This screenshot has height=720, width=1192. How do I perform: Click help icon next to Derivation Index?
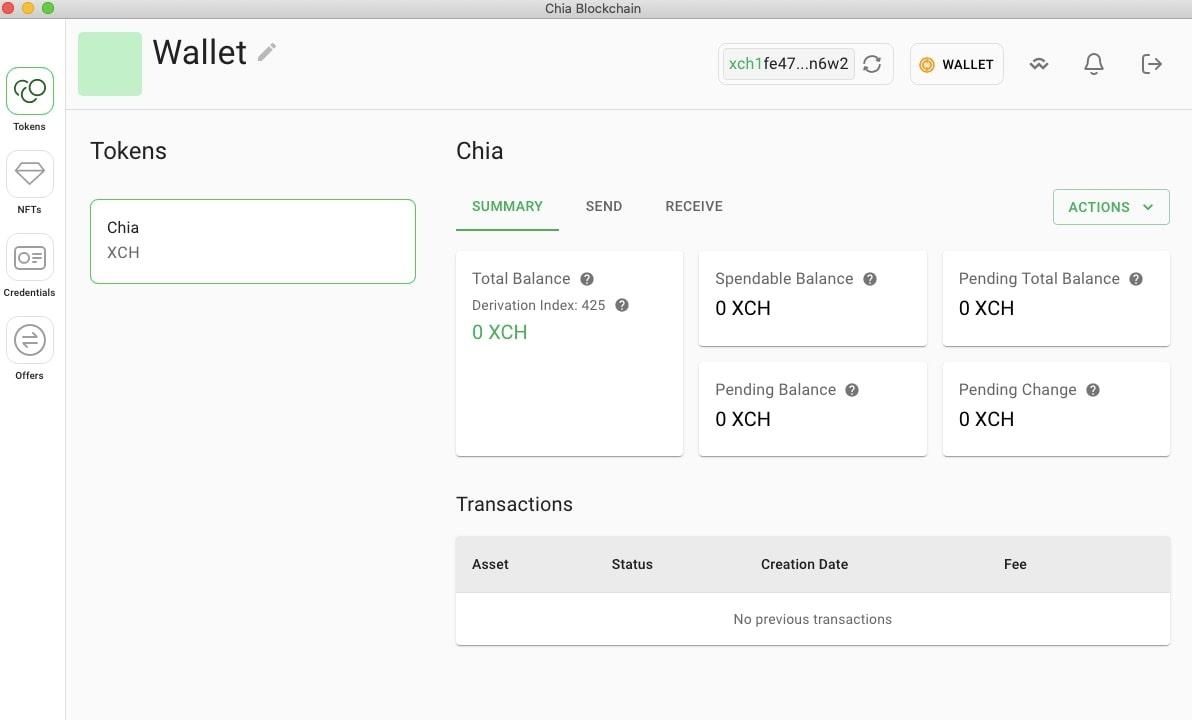622,305
